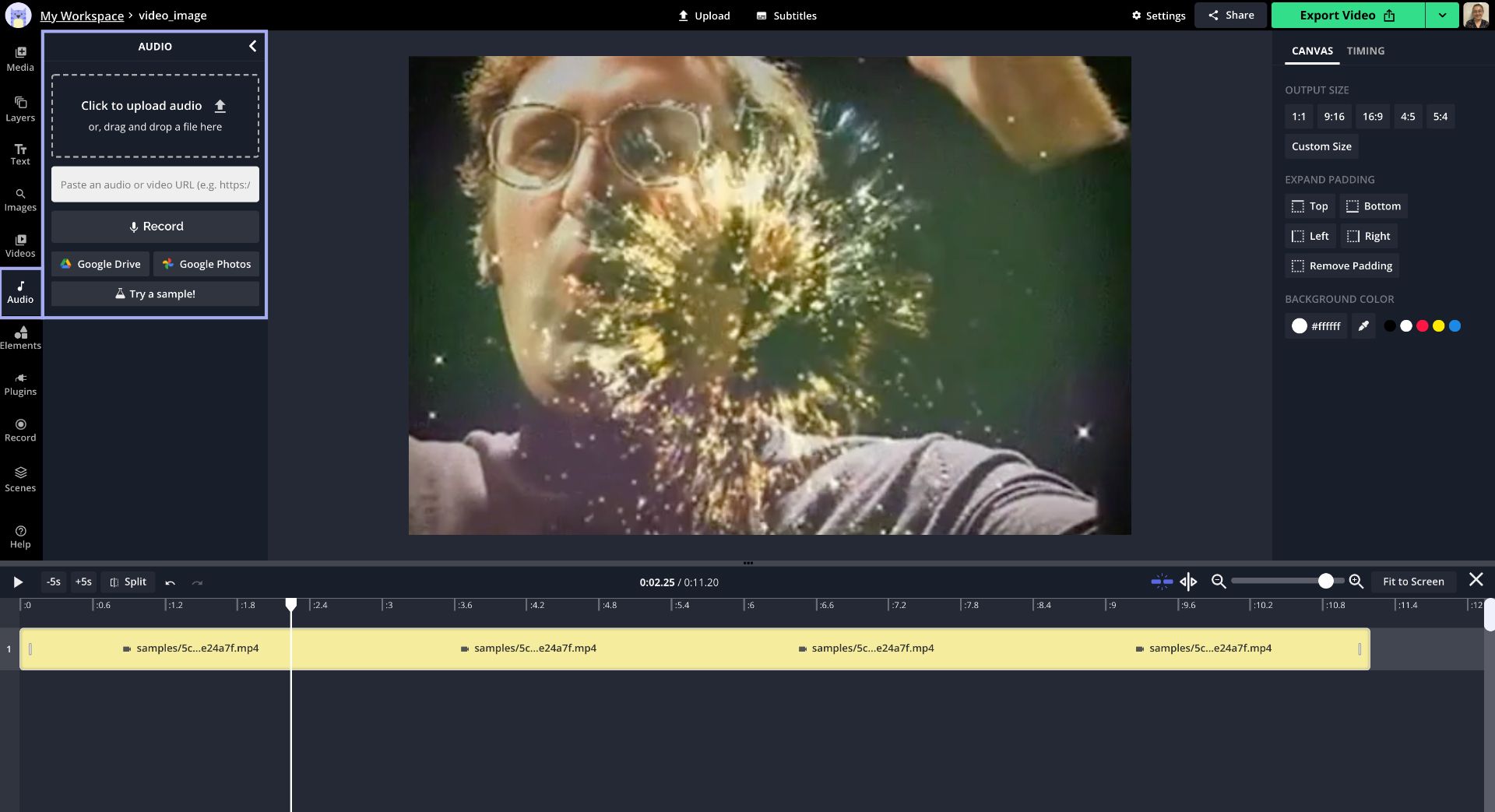Open Custom Size options

pos(1321,146)
